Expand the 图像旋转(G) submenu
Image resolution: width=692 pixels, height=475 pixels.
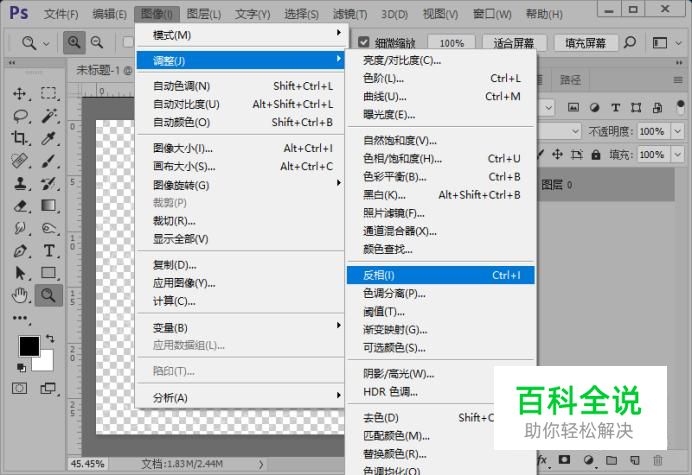(241, 185)
